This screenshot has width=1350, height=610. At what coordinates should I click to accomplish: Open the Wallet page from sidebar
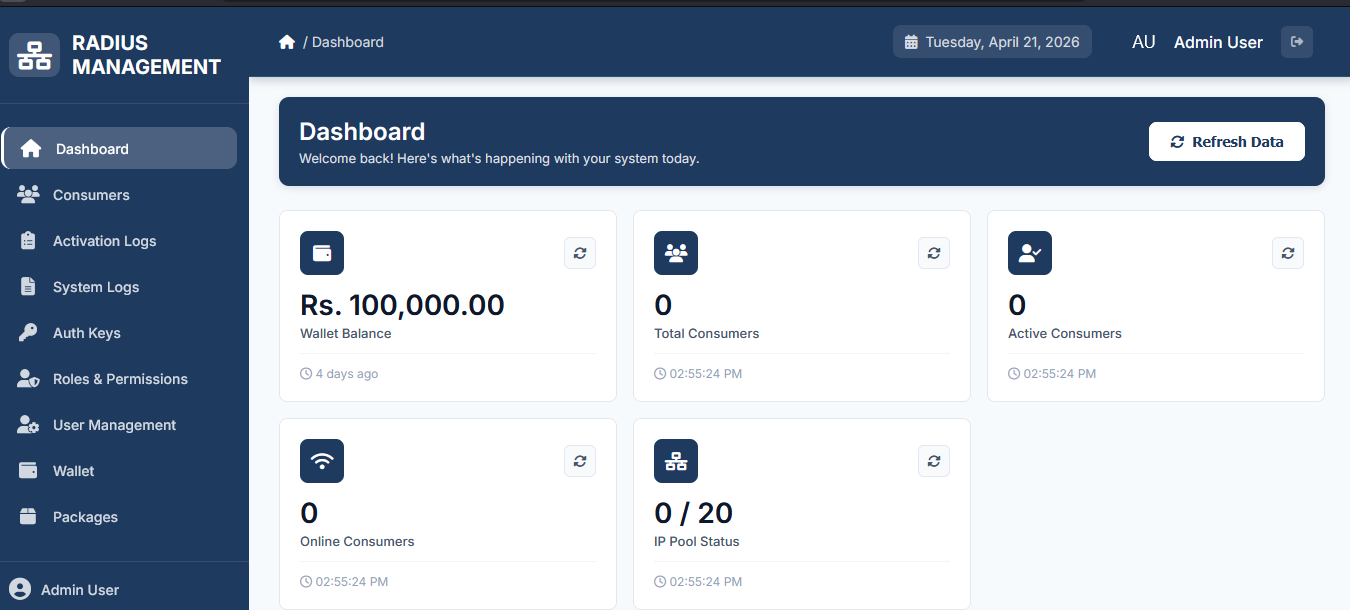(x=120, y=471)
